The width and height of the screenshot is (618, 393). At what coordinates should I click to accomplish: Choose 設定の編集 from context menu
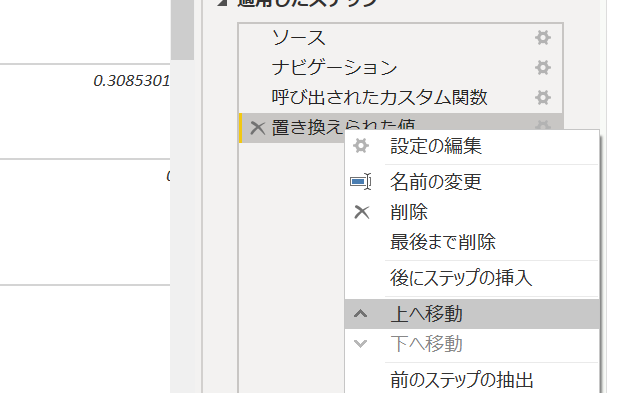pyautogui.click(x=472, y=146)
